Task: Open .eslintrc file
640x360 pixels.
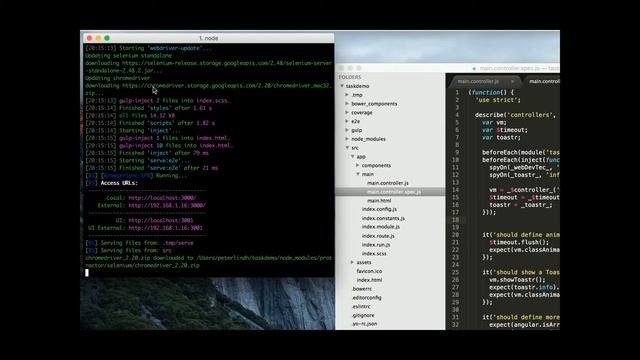Action: tap(361, 306)
